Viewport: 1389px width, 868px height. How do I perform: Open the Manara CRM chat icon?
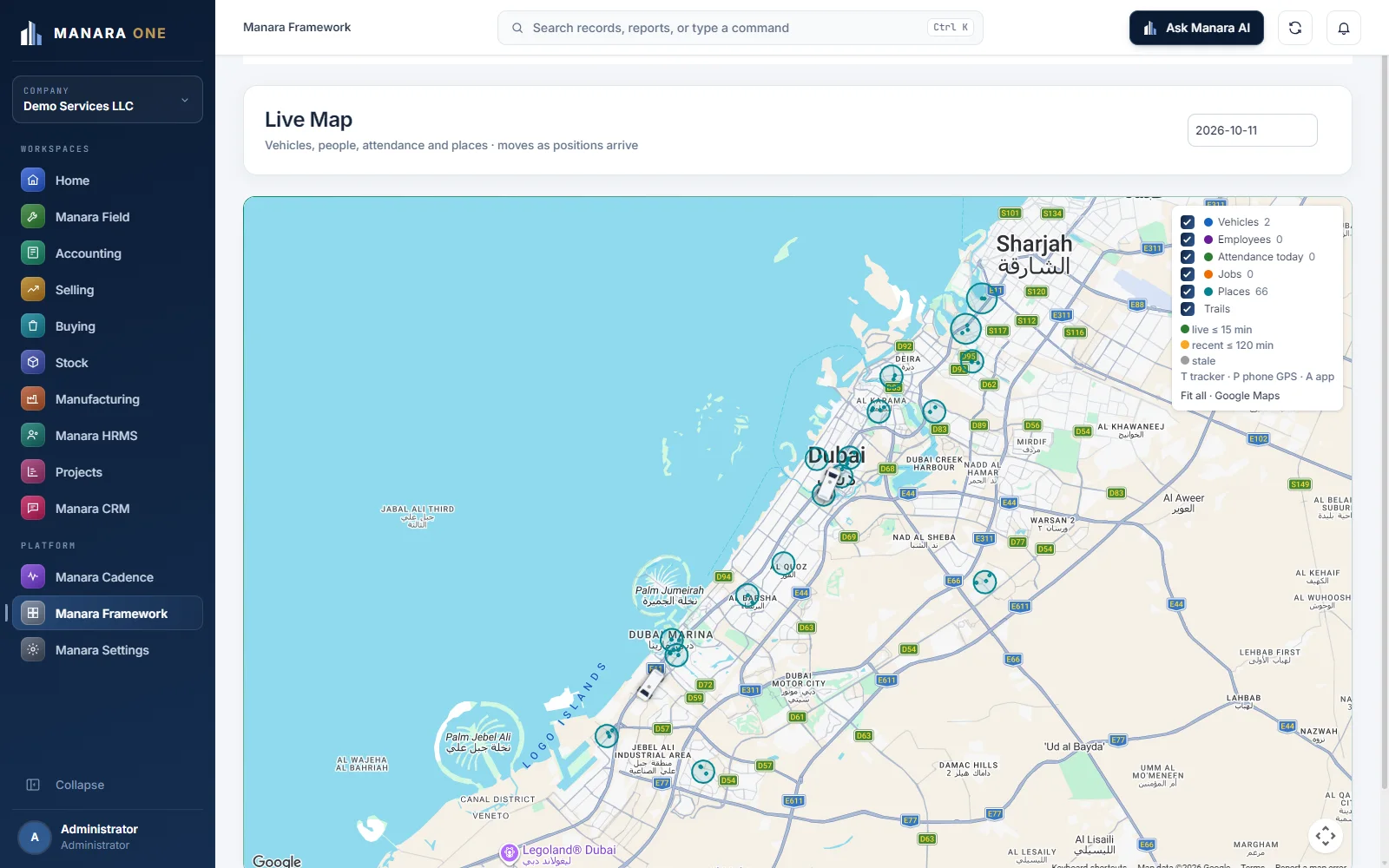[x=33, y=508]
